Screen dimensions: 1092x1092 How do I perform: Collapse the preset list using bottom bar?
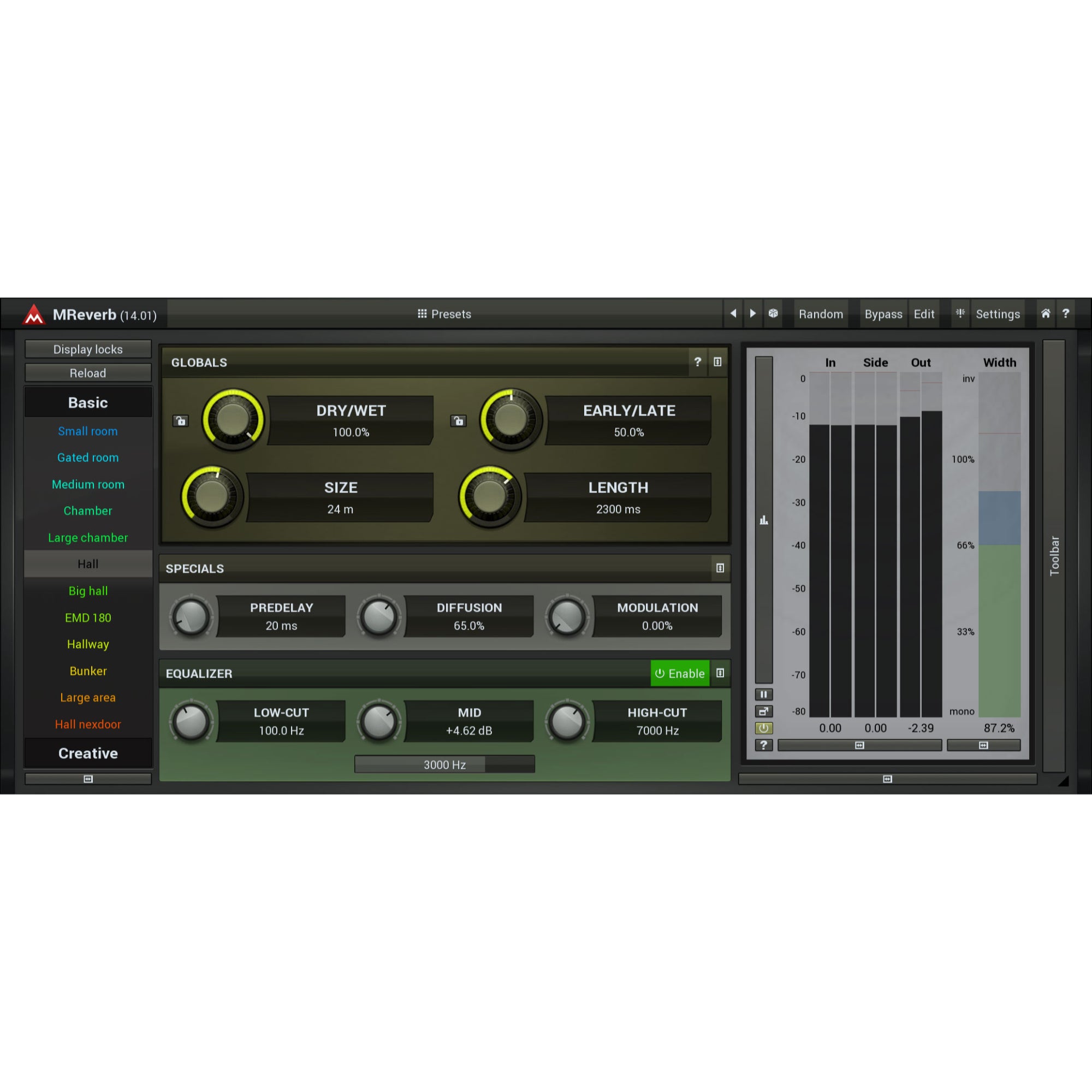click(88, 779)
